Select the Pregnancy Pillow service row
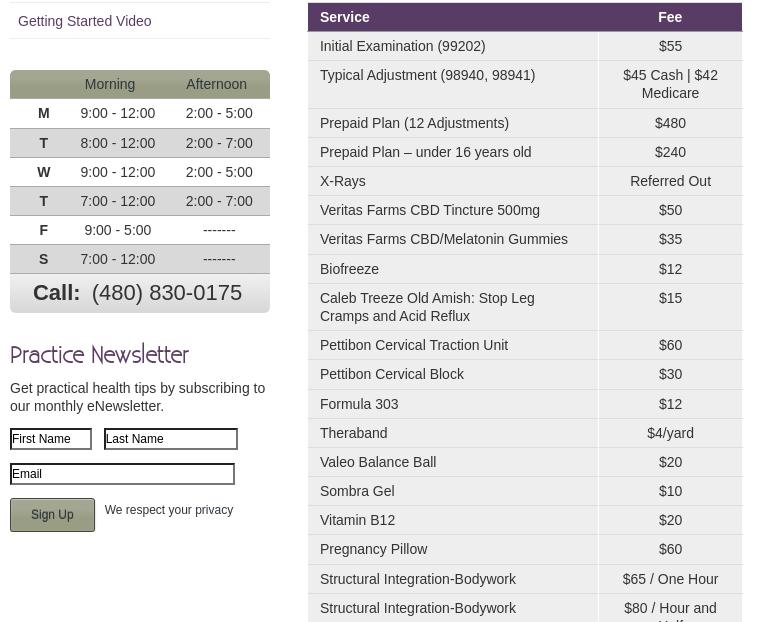The width and height of the screenshot is (770, 622). coord(374,549)
